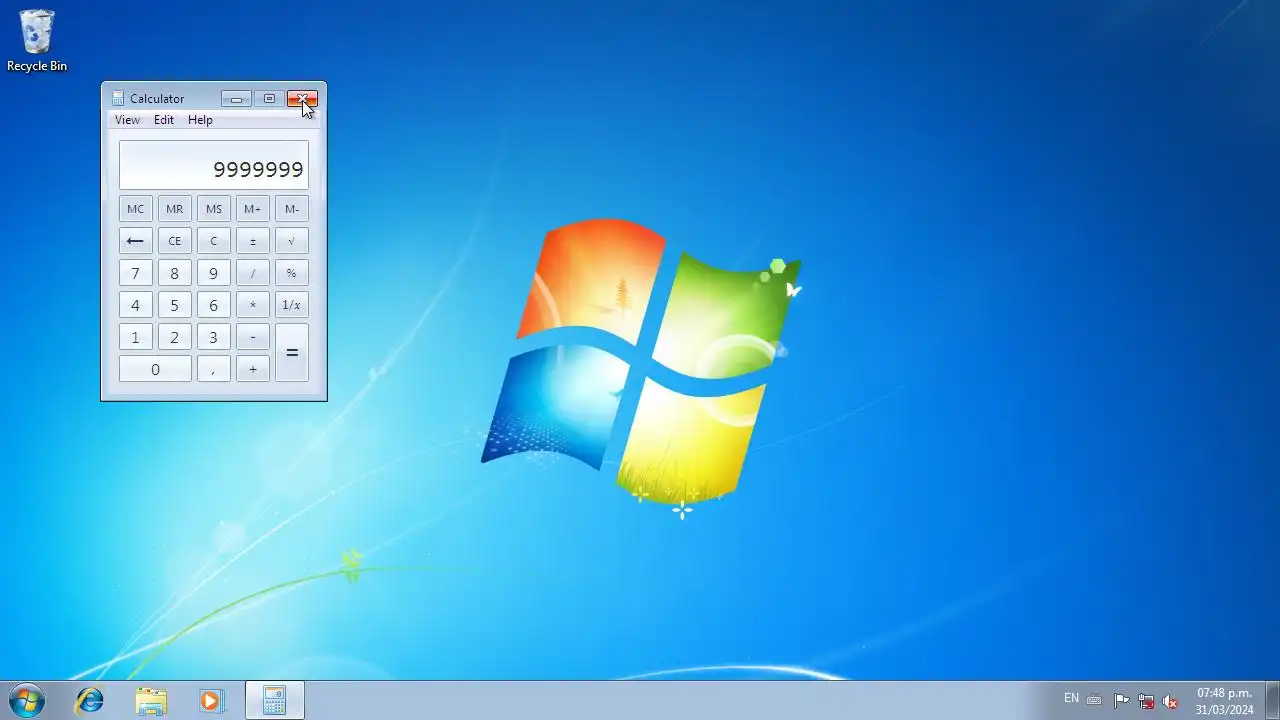Click digit 3 on Calculator

tap(213, 337)
